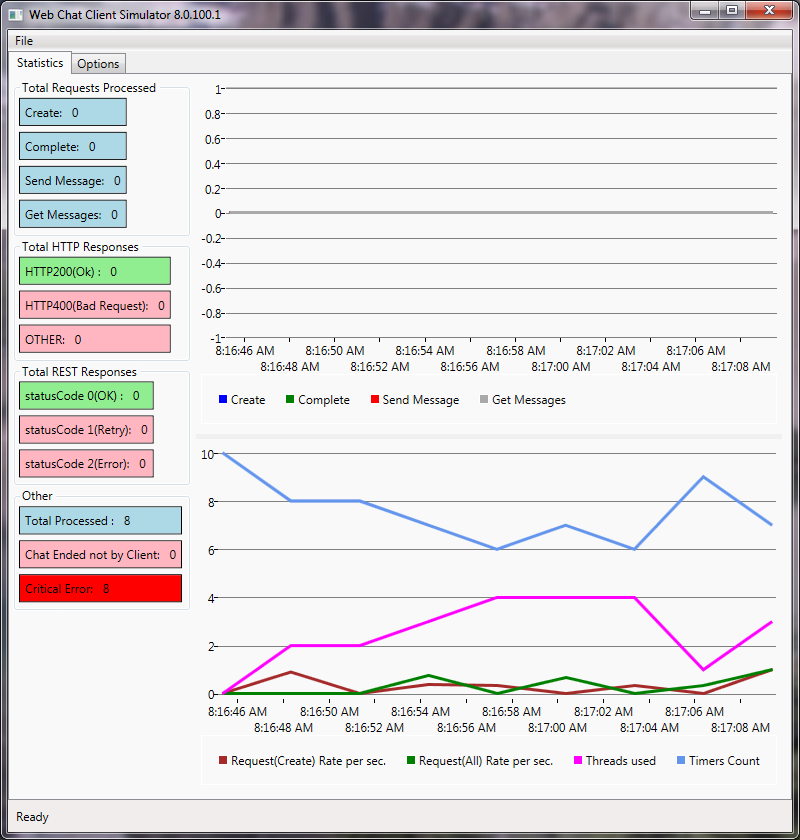The width and height of the screenshot is (800, 840).
Task: Click the Send Message counter box
Action: 73,181
